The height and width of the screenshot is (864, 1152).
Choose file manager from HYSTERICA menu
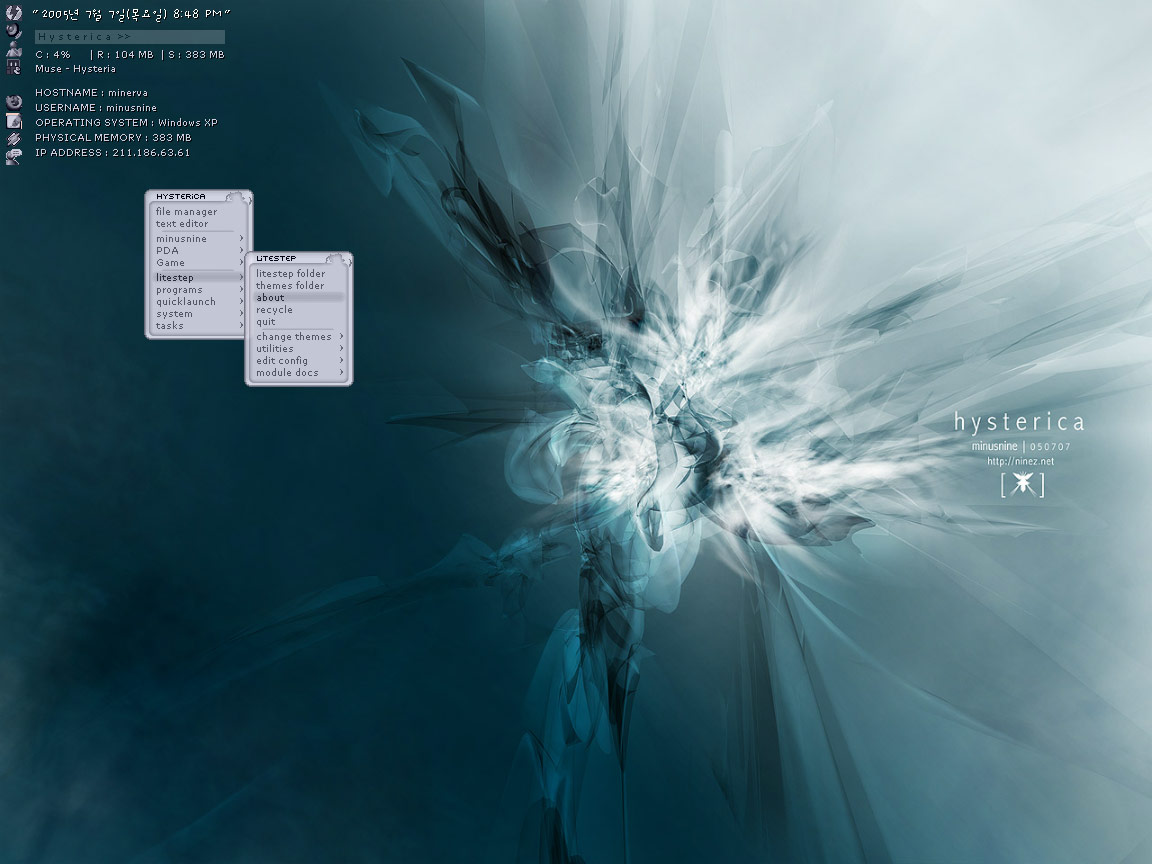coord(182,211)
